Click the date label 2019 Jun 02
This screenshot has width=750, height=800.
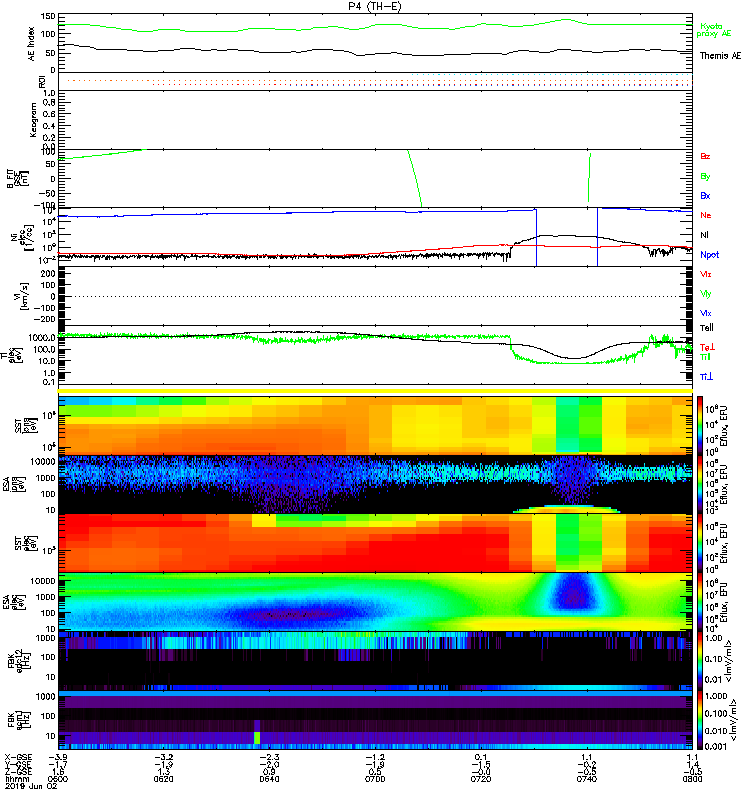[x=31, y=786]
